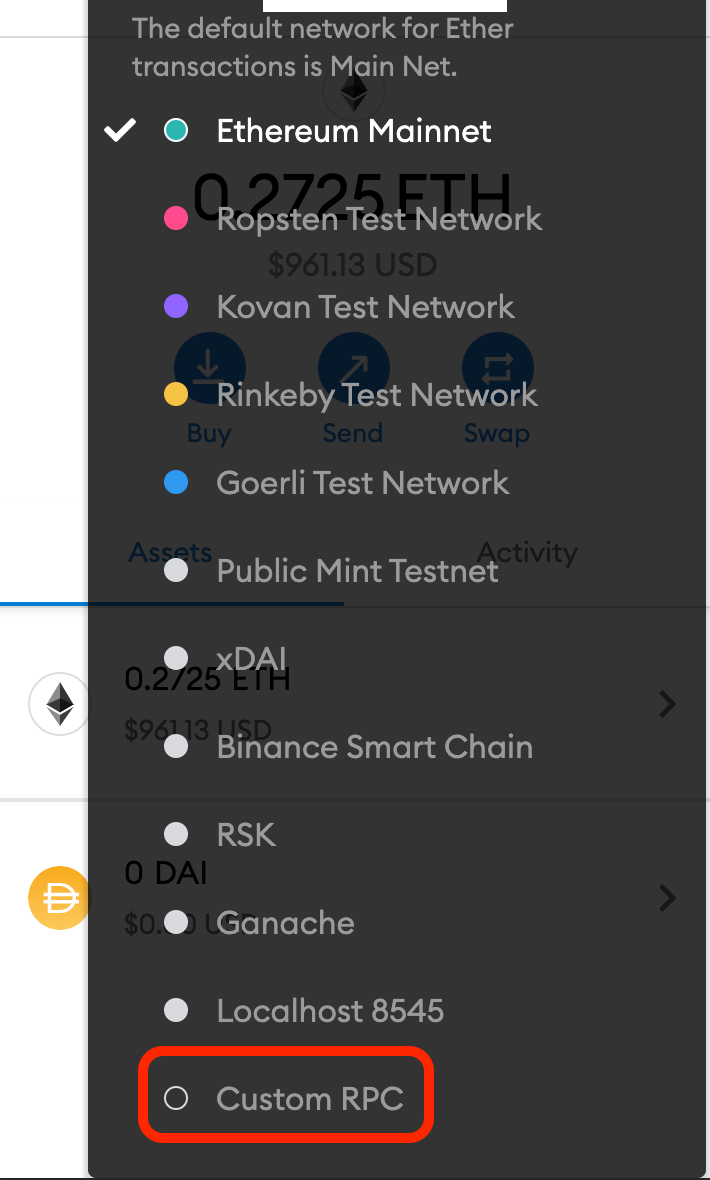Choose the RSK network entry
Viewport: 710px width, 1180px height.
pos(245,835)
